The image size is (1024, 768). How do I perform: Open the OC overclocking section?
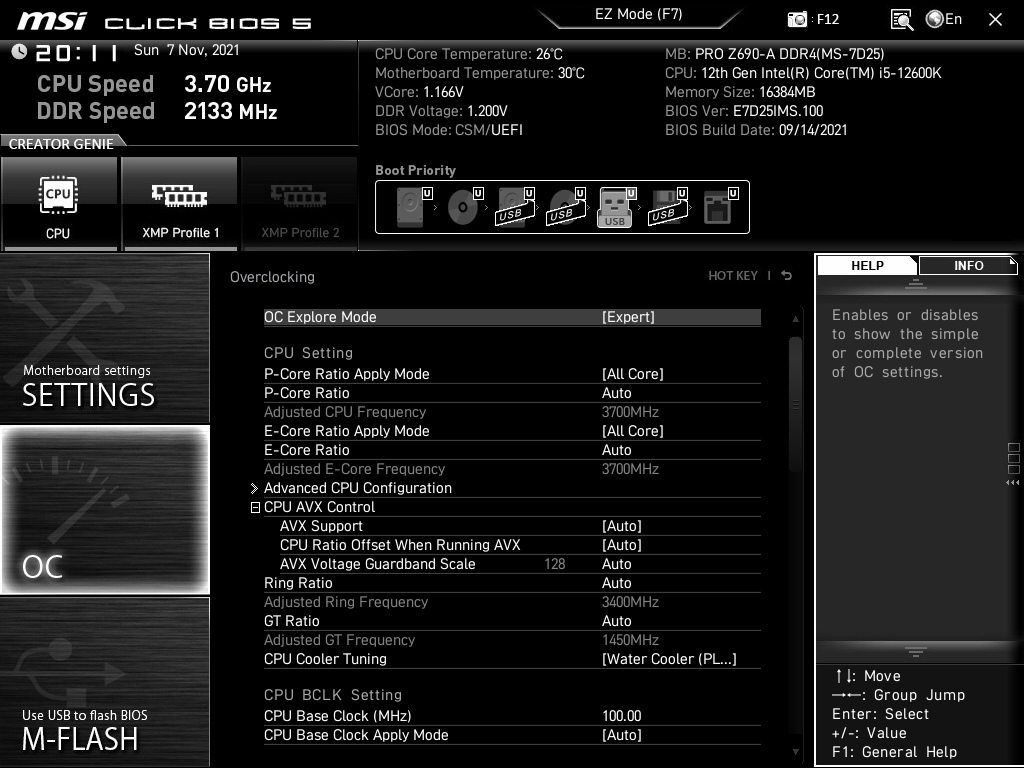104,510
